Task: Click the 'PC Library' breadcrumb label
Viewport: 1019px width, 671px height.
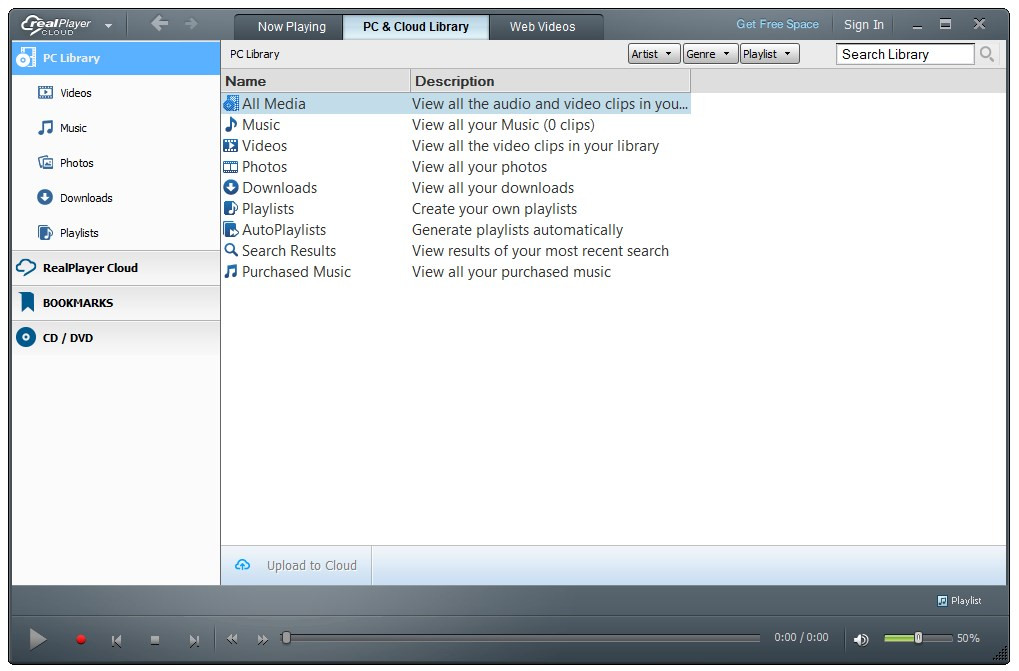Action: coord(255,54)
